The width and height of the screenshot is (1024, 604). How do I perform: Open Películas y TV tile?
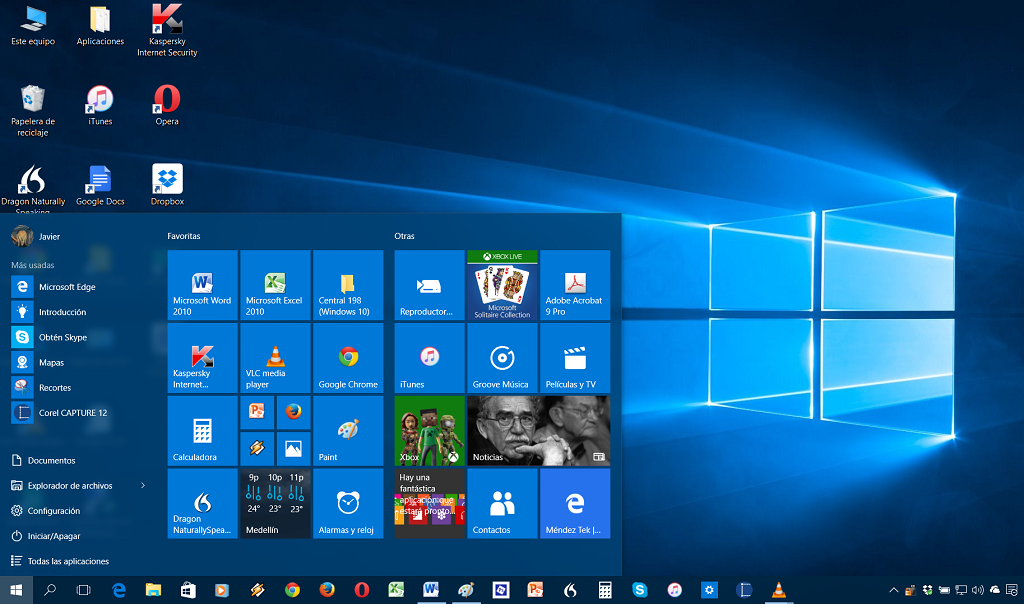point(575,358)
